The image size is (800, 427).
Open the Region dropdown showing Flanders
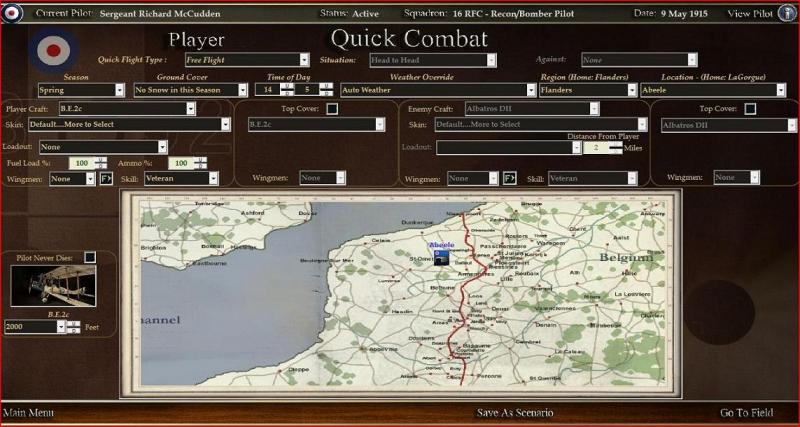[588, 90]
